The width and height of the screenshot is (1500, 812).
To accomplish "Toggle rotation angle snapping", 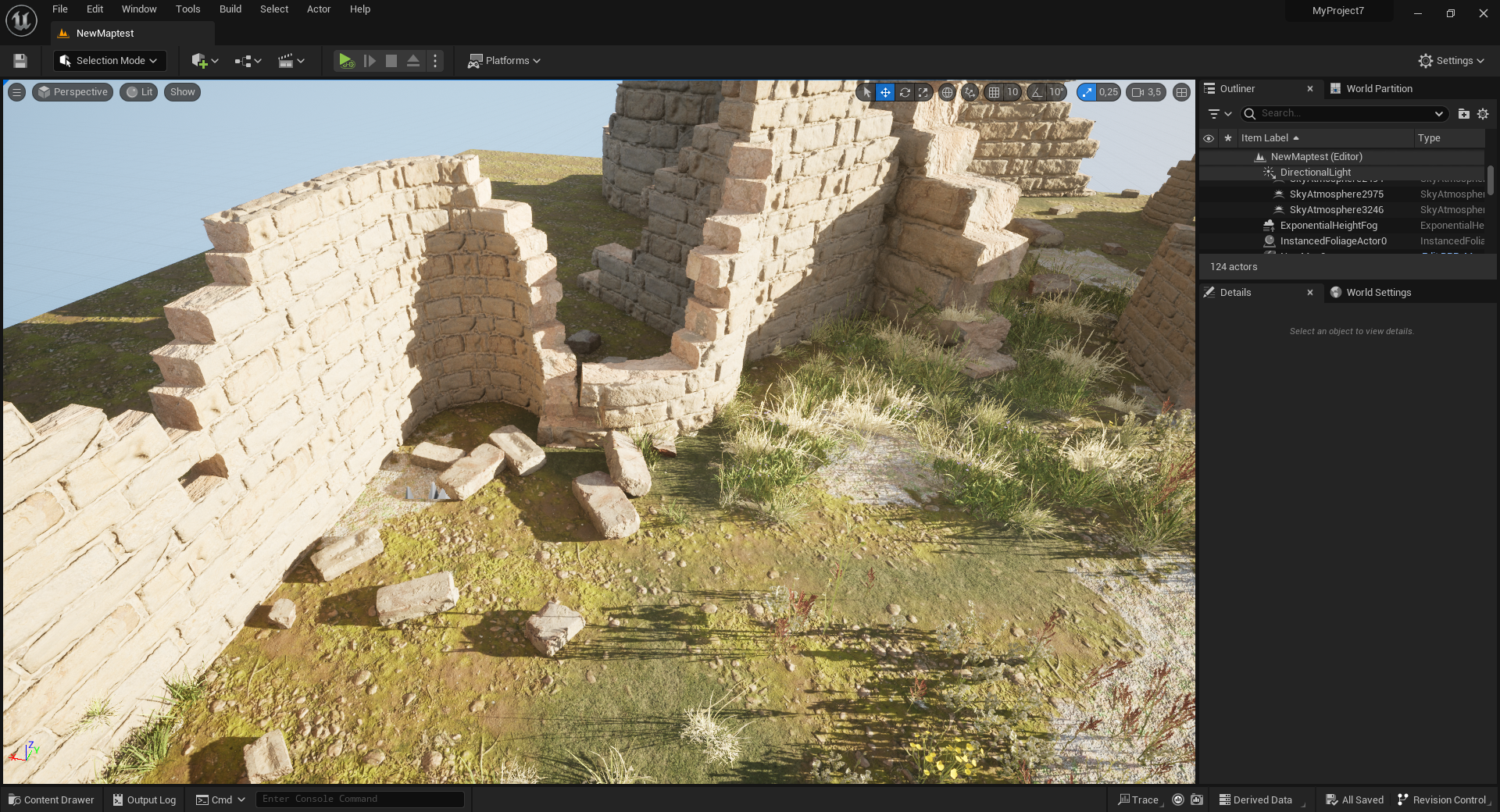I will pyautogui.click(x=1037, y=92).
